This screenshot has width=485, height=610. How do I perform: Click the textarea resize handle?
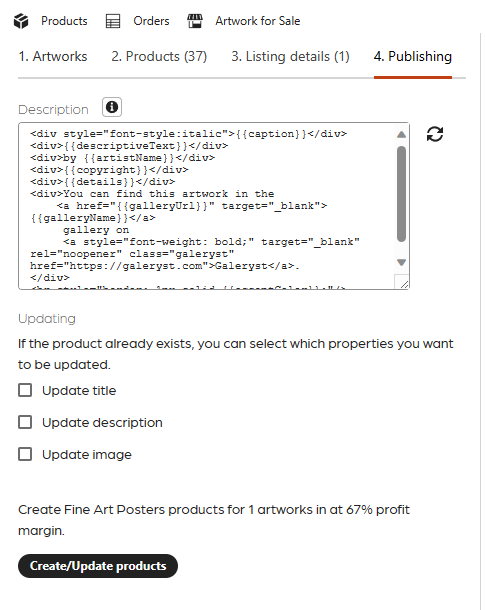[x=404, y=284]
